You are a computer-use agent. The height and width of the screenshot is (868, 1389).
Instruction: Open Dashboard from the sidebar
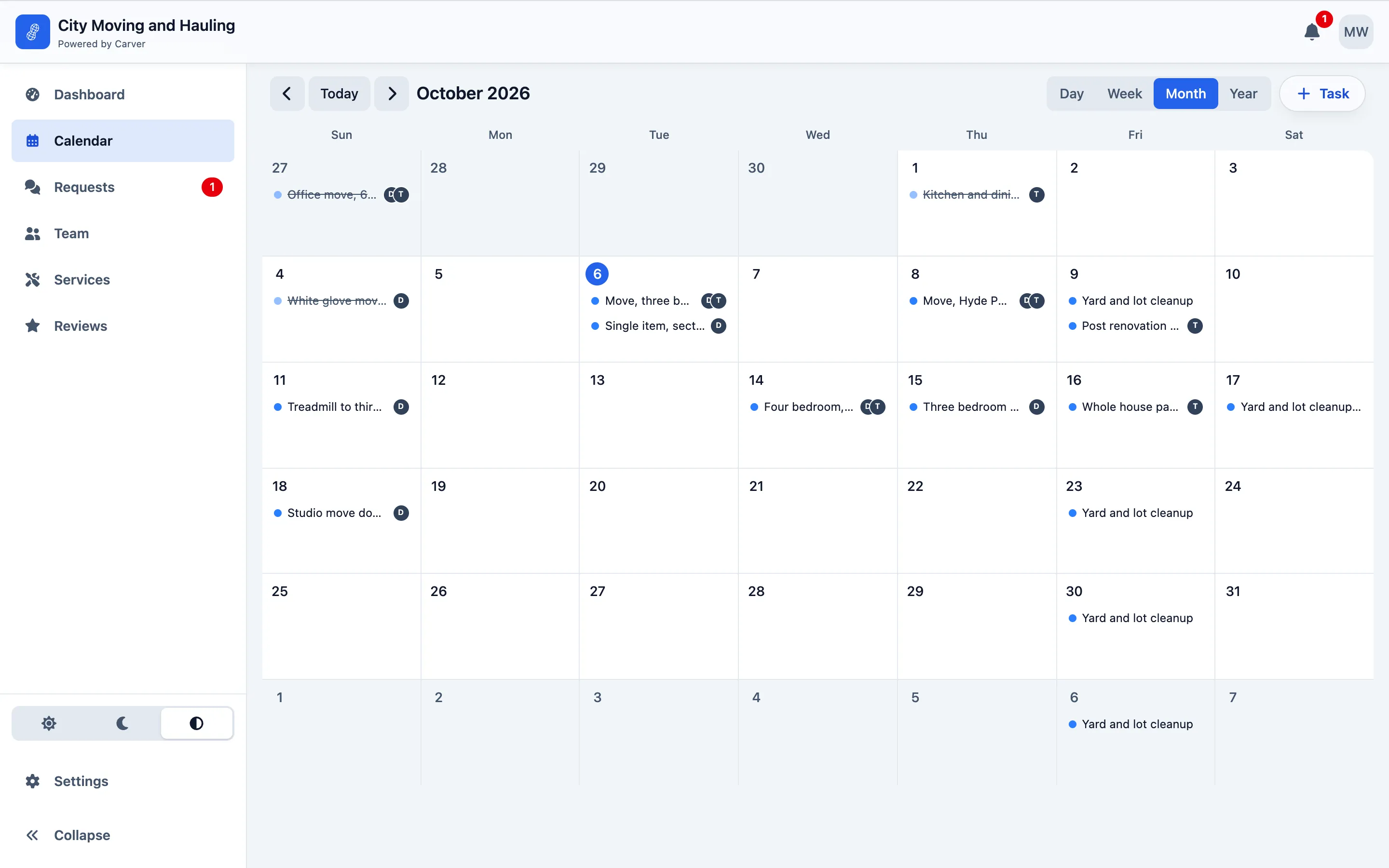click(x=123, y=94)
